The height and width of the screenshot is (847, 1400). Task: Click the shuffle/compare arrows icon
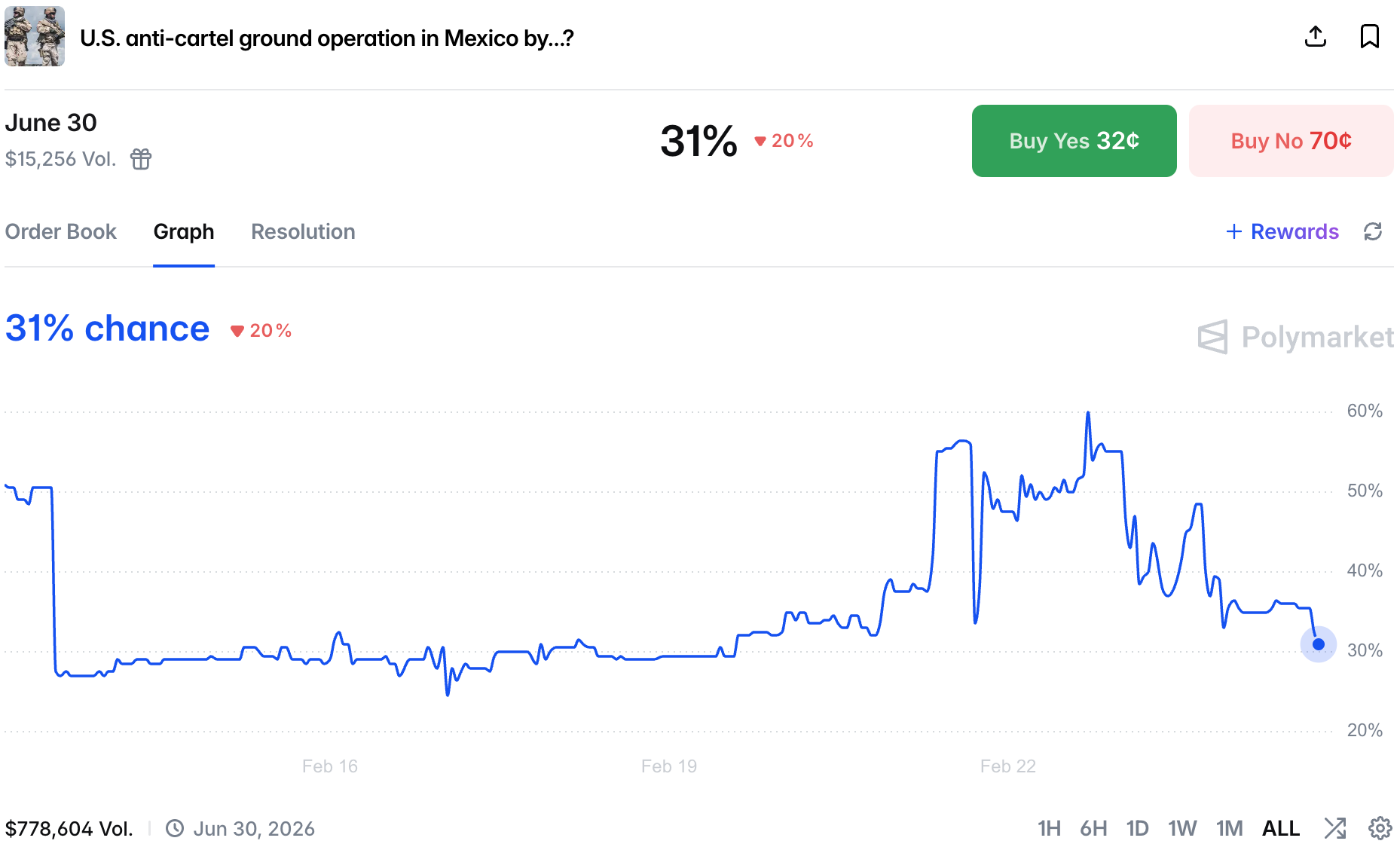pos(1335,828)
